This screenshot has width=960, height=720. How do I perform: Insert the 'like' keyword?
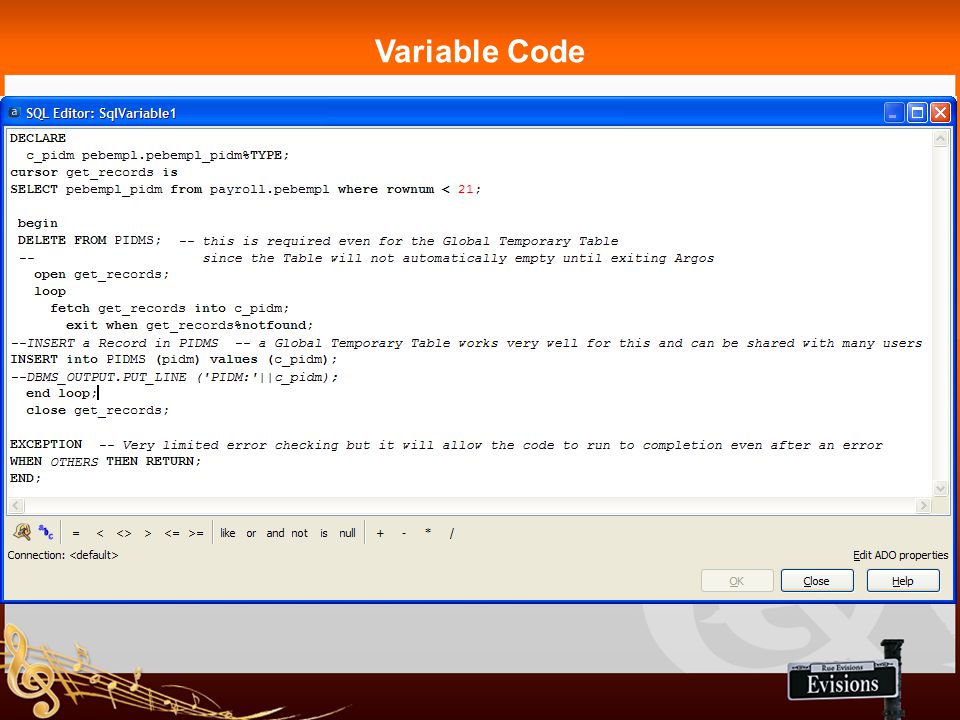[228, 533]
